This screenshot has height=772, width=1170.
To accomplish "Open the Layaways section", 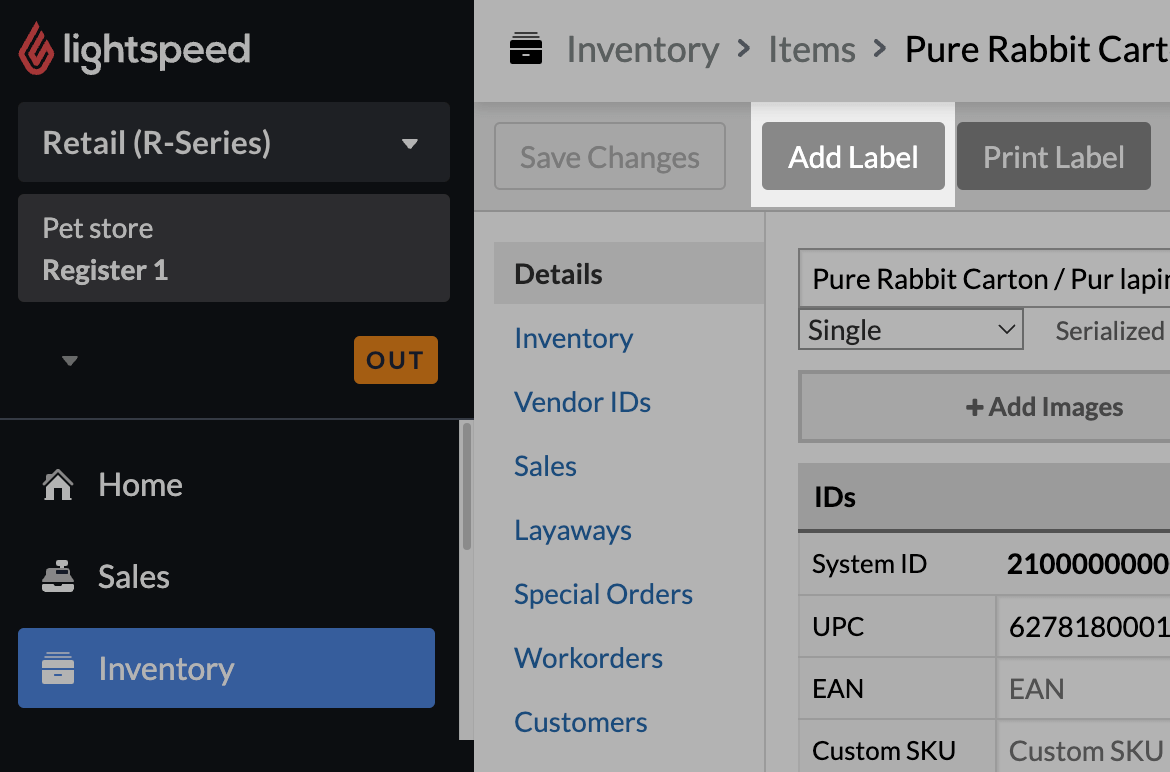I will tap(572, 530).
